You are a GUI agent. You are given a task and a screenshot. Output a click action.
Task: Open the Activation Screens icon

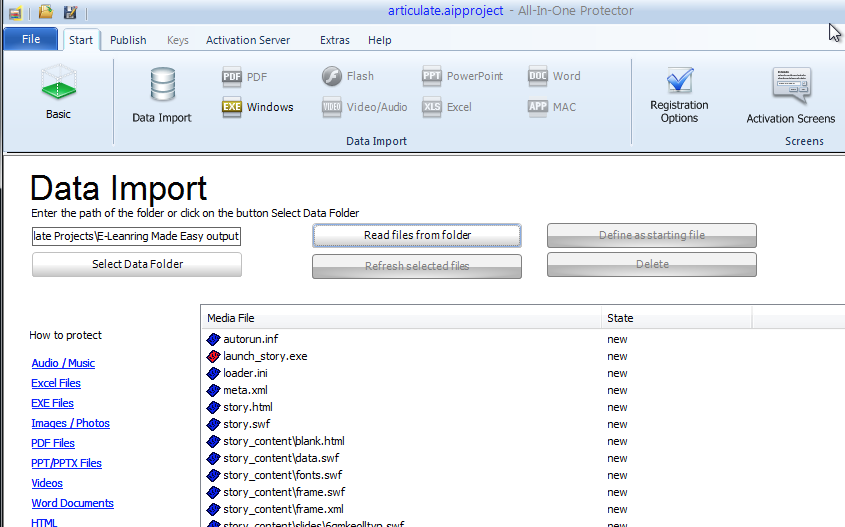(x=790, y=84)
